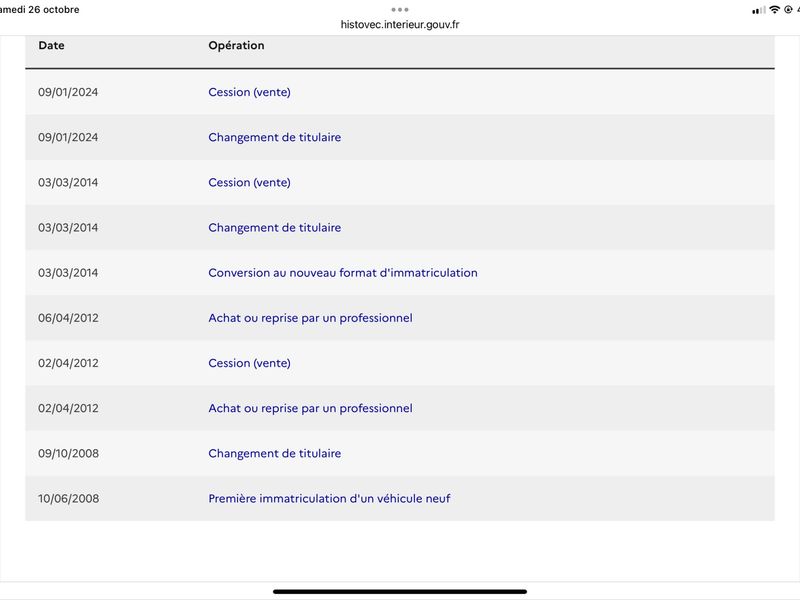
Task: Open the 09/01/2024 Cession (vente) entry
Action: tap(249, 92)
